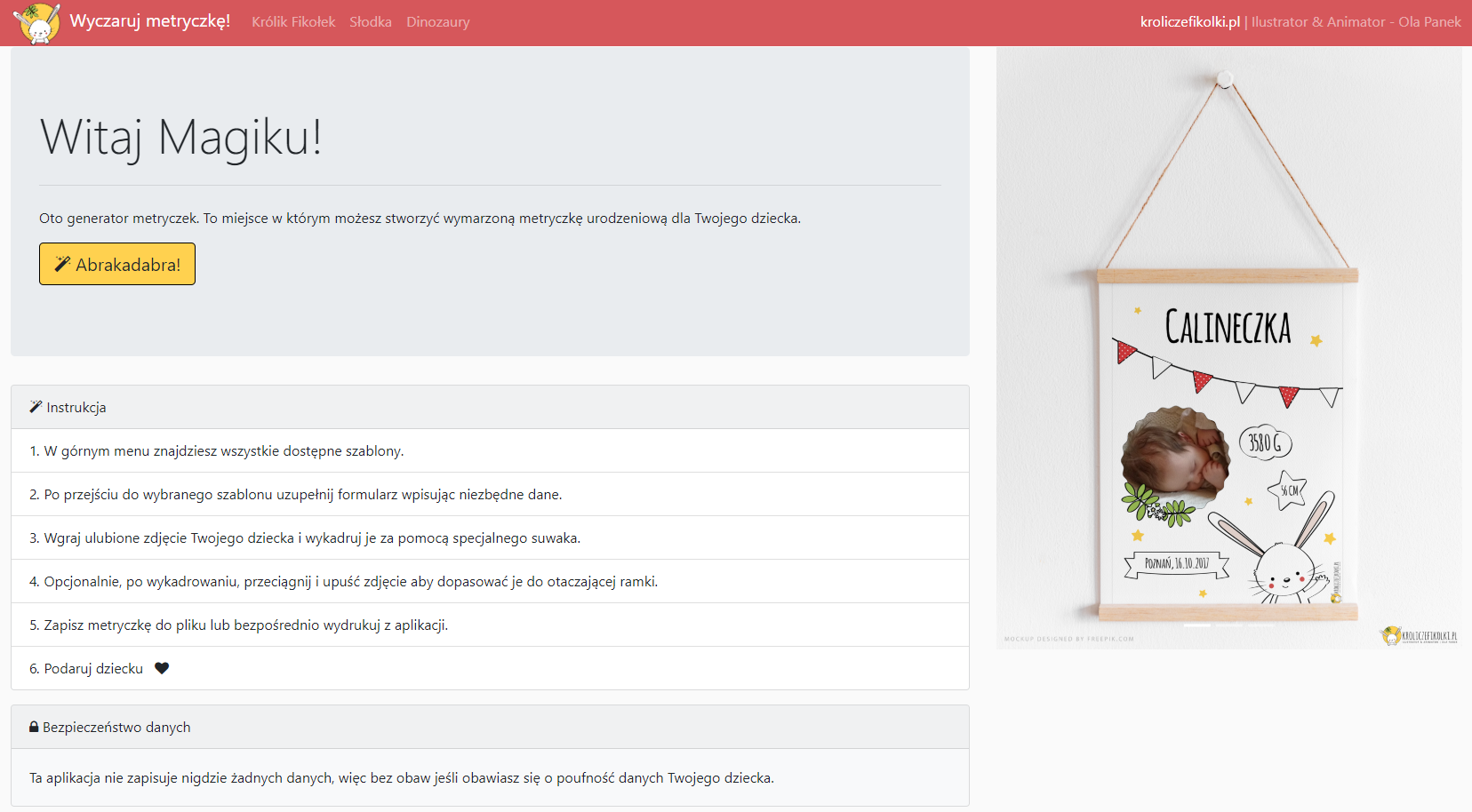
Task: Click the Wyczaruj metryczkę! brand title
Action: click(149, 21)
